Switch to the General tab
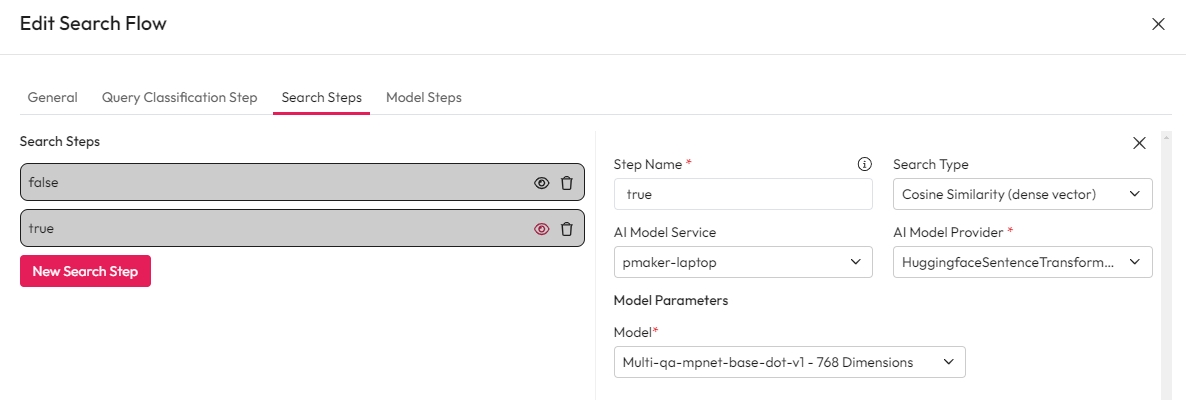 [52, 98]
